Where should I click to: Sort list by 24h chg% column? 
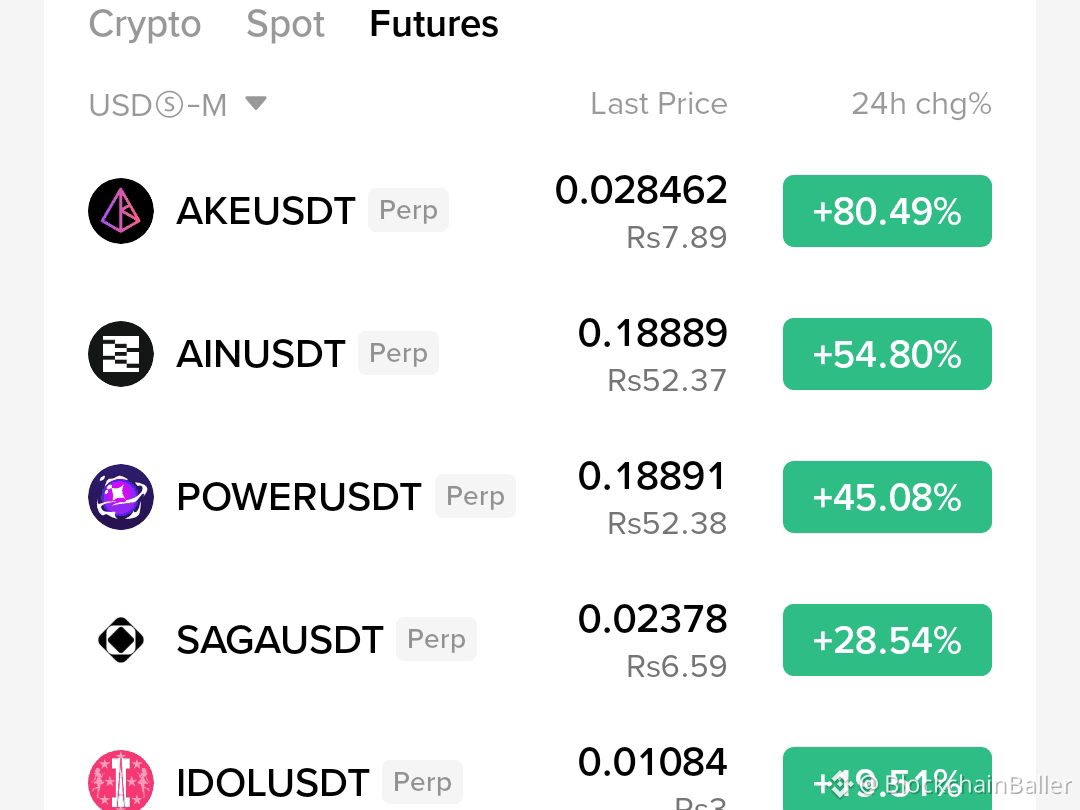click(x=922, y=104)
